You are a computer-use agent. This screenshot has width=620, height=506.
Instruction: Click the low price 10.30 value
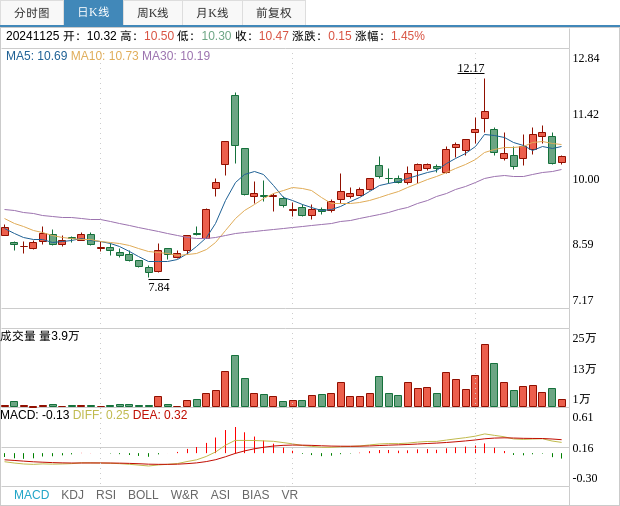pyautogui.click(x=216, y=36)
